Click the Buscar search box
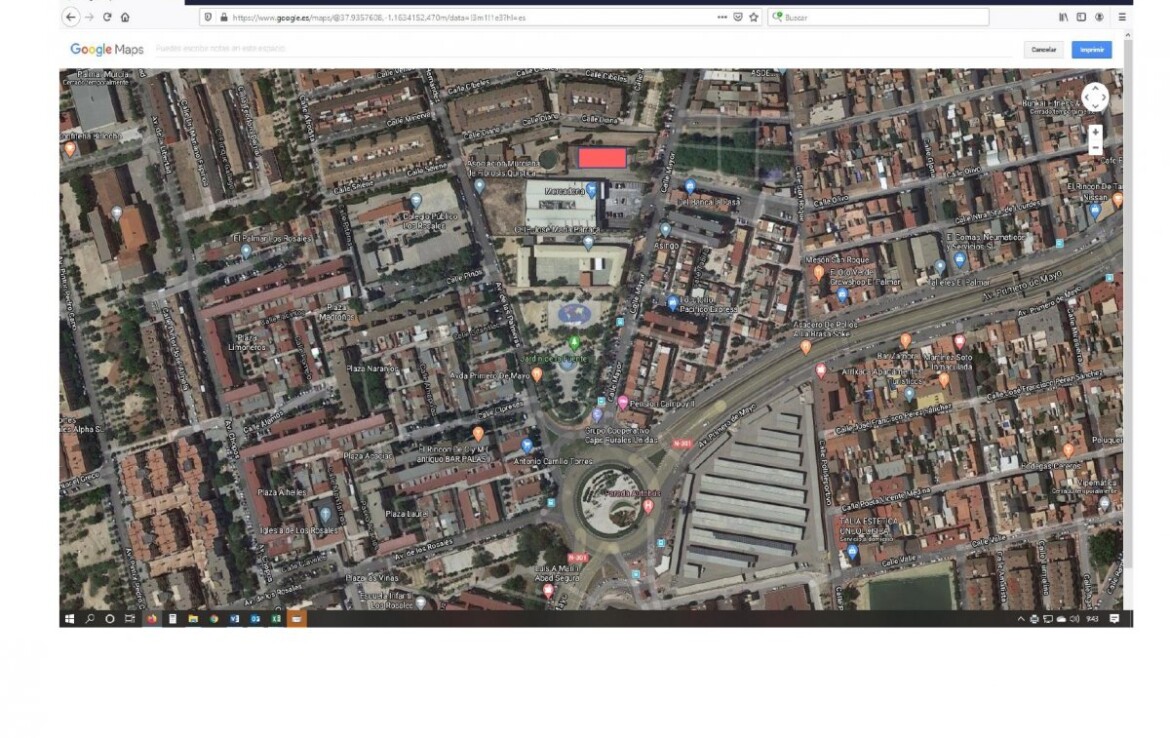The width and height of the screenshot is (1170, 738). click(x=880, y=17)
